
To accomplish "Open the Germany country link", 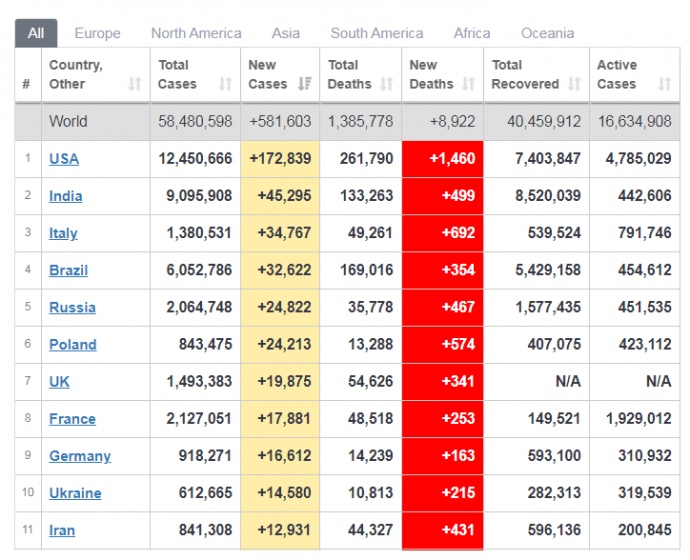I will pos(80,456).
